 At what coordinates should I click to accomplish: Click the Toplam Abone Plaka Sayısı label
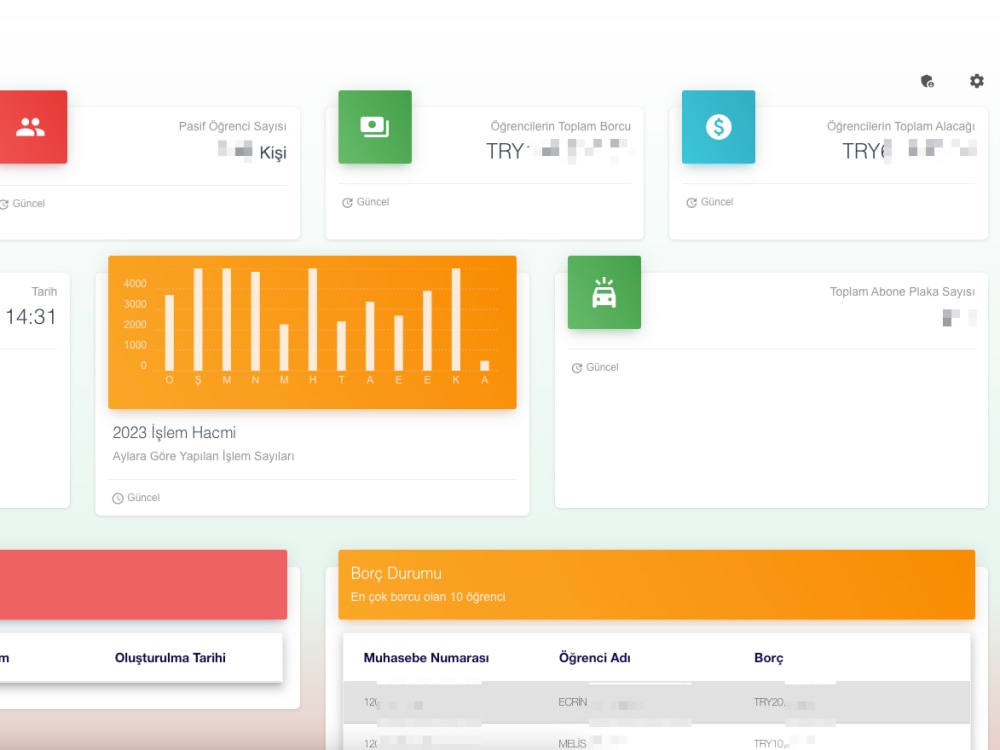(x=902, y=291)
